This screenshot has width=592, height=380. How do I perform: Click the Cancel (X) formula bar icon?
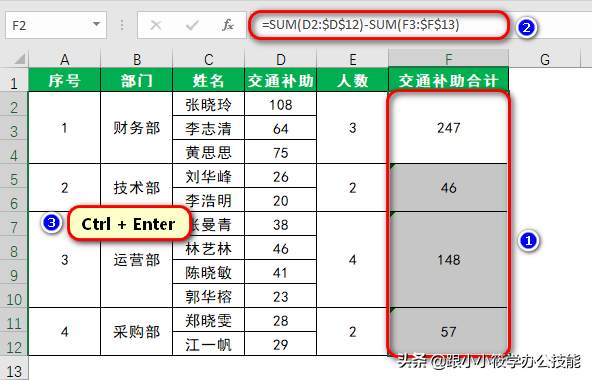156,26
